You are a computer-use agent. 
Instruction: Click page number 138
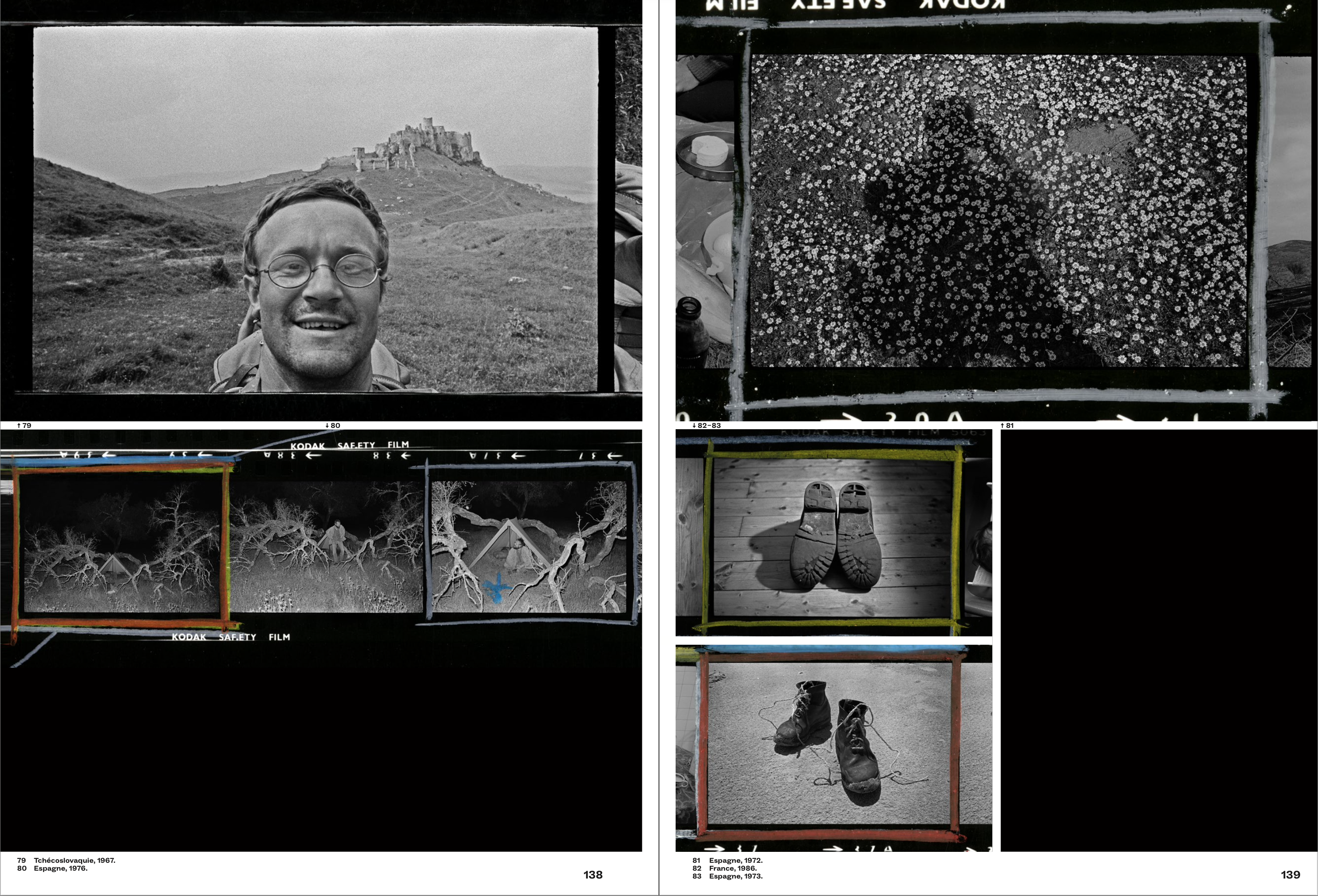point(593,875)
